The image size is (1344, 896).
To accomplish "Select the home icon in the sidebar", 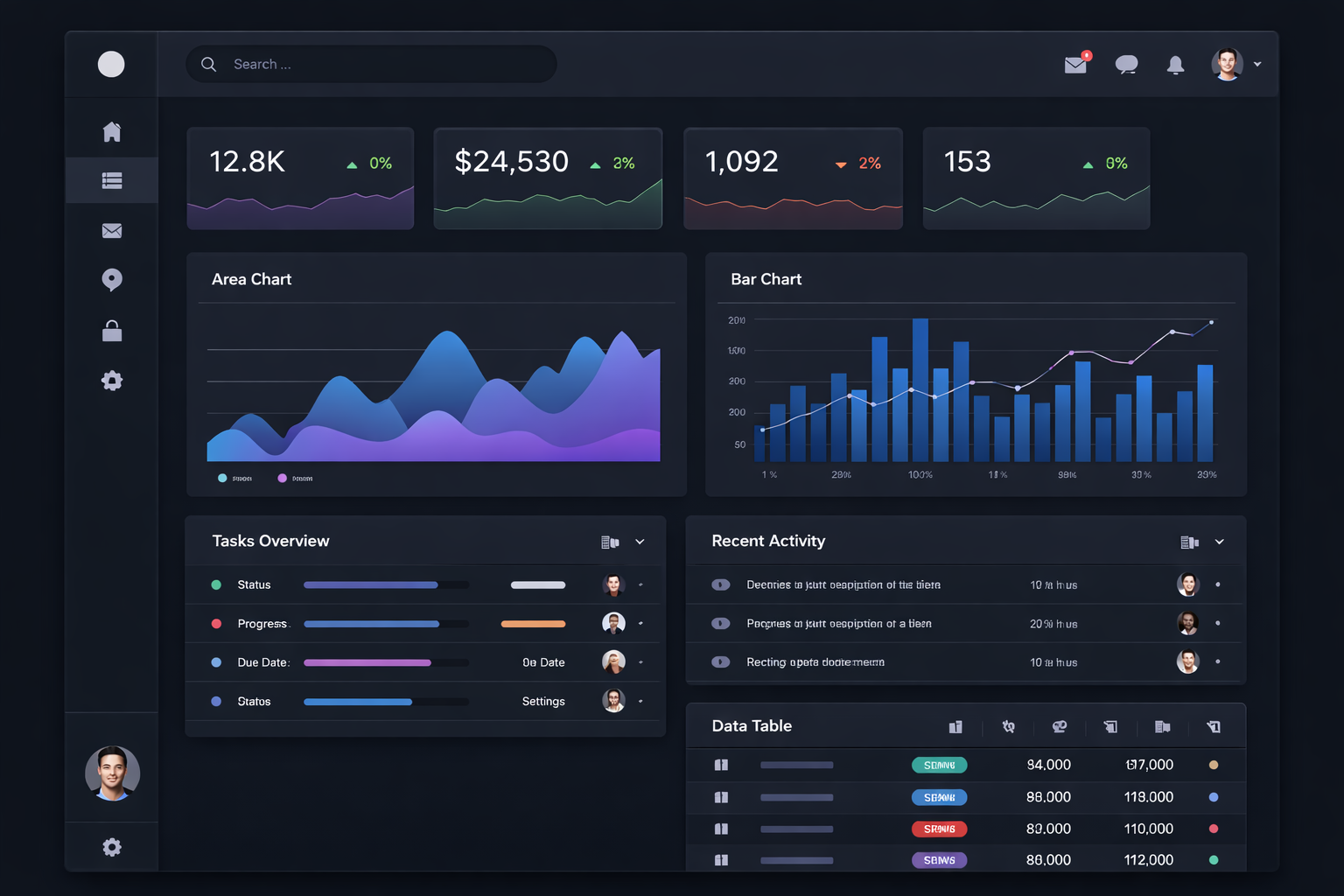I will [x=111, y=129].
